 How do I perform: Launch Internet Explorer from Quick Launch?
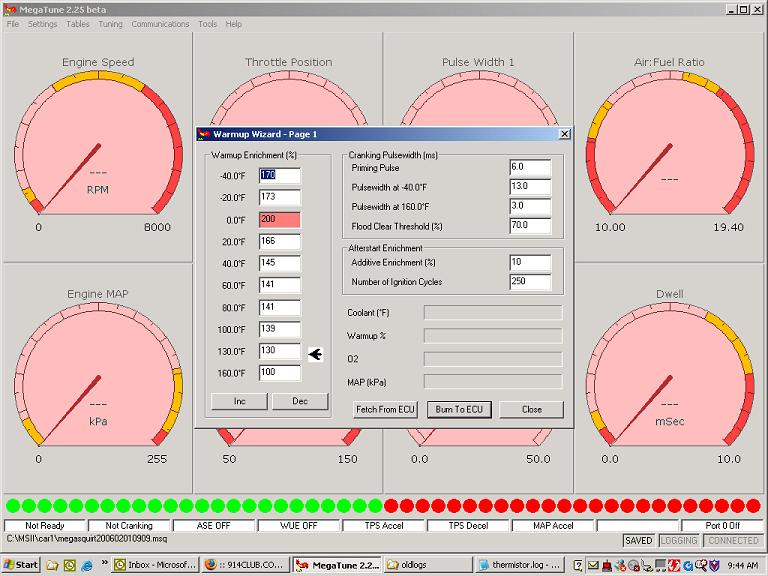point(87,565)
